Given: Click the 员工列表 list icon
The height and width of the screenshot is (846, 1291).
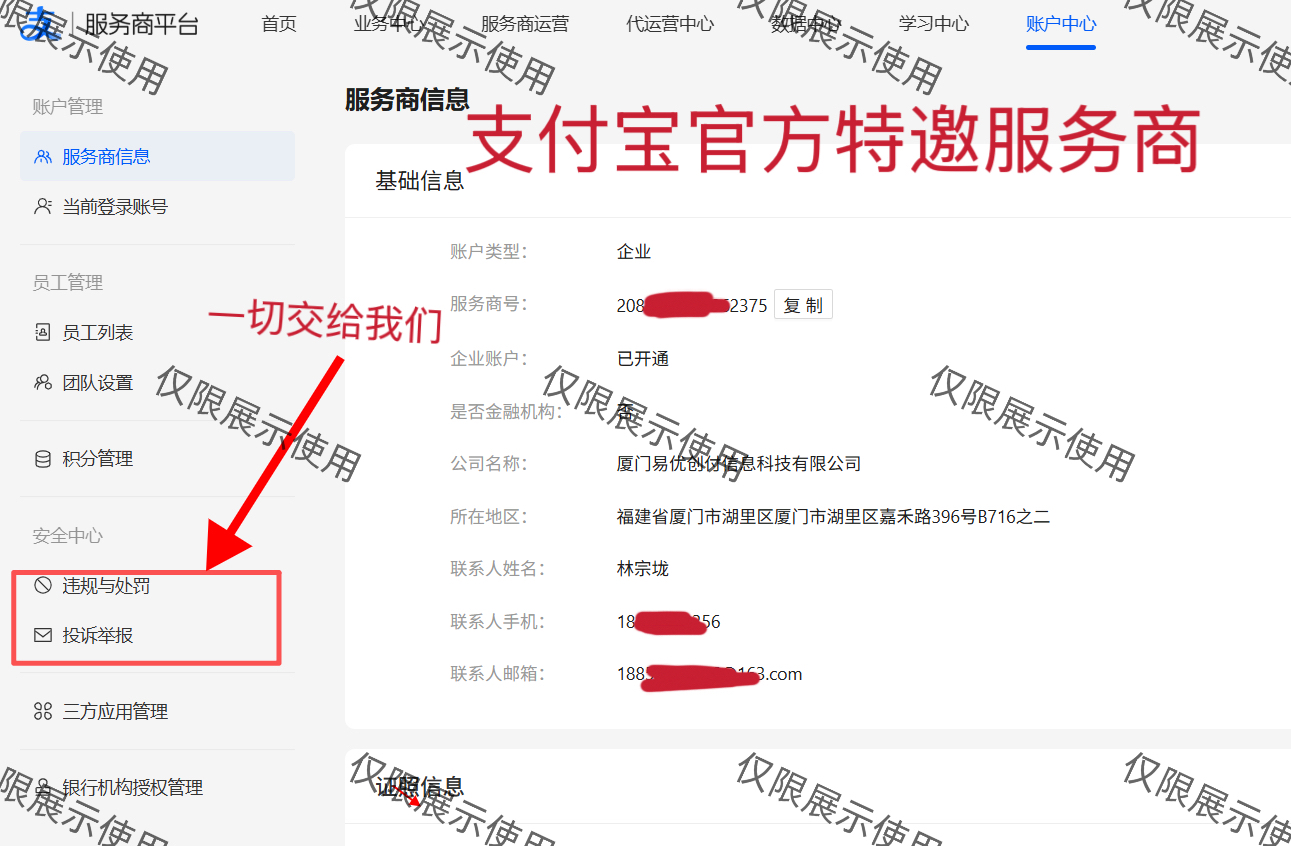Looking at the screenshot, I should click(43, 331).
